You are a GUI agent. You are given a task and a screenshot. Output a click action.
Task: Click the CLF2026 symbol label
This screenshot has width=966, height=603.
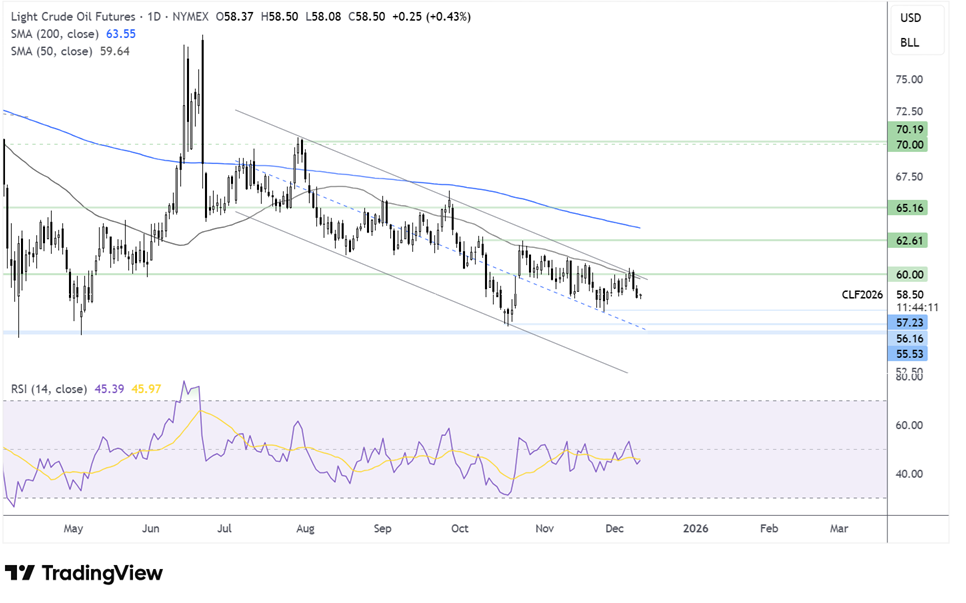[863, 295]
